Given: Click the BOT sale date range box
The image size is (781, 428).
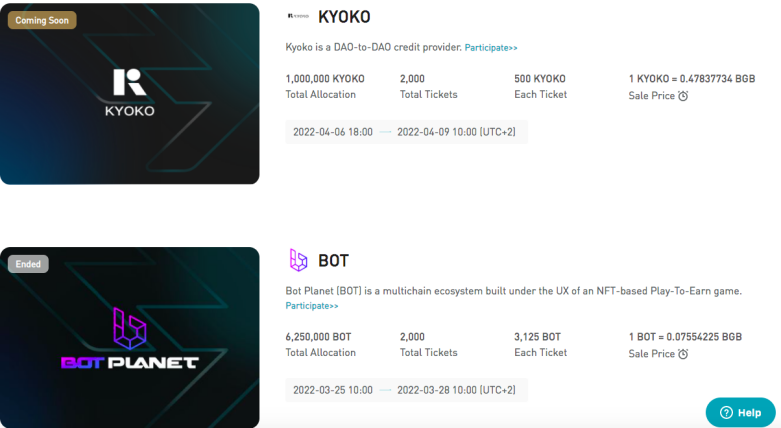Looking at the screenshot, I should 406,390.
